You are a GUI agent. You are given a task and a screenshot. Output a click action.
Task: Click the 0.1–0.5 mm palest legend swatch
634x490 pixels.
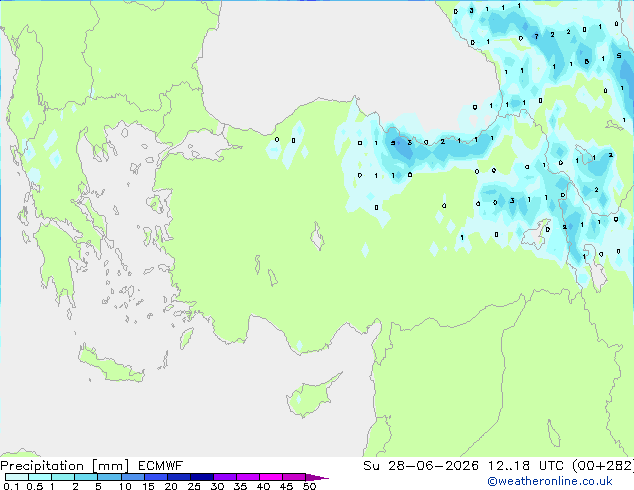pyautogui.click(x=17, y=477)
